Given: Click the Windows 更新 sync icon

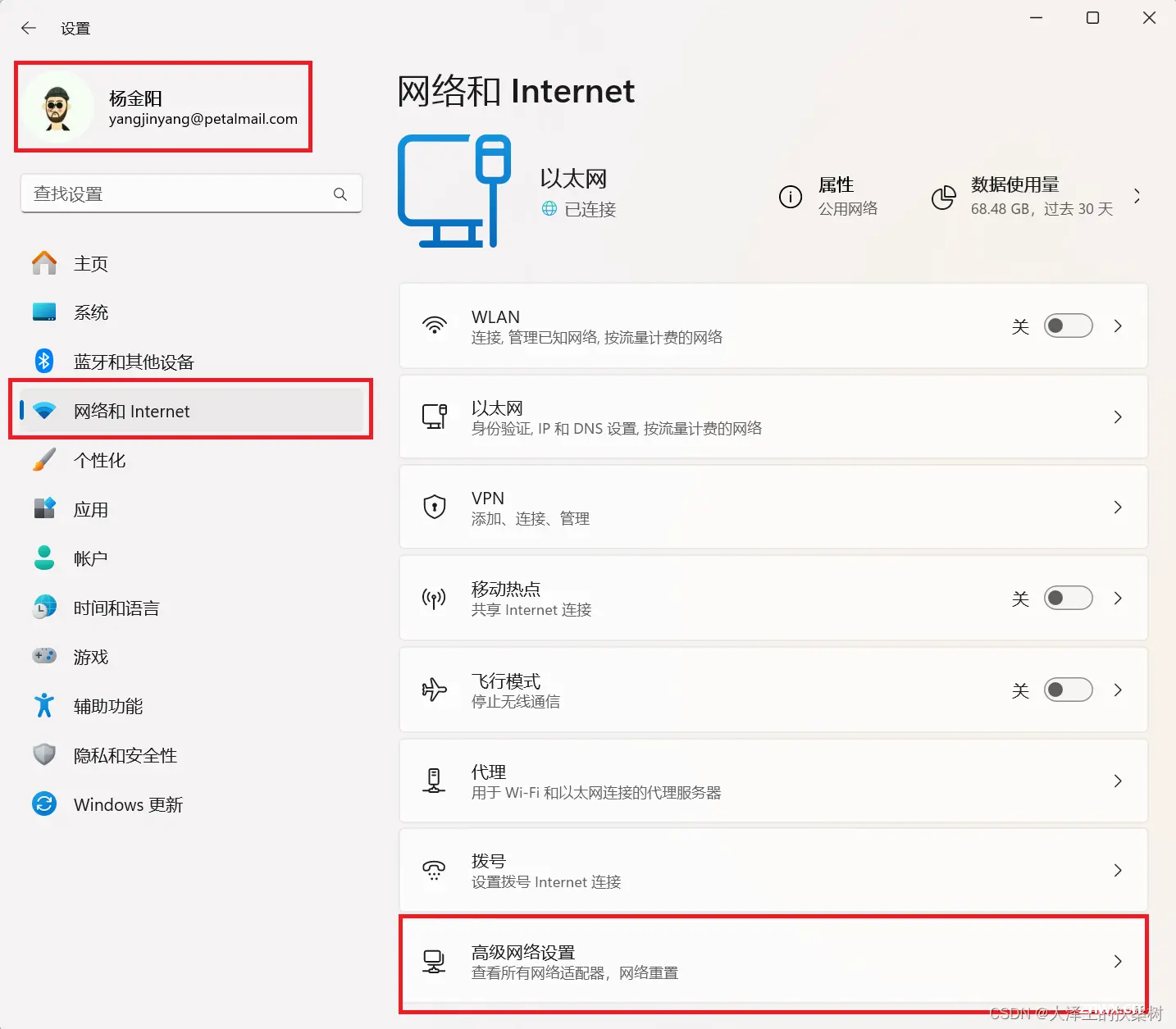Looking at the screenshot, I should [44, 804].
